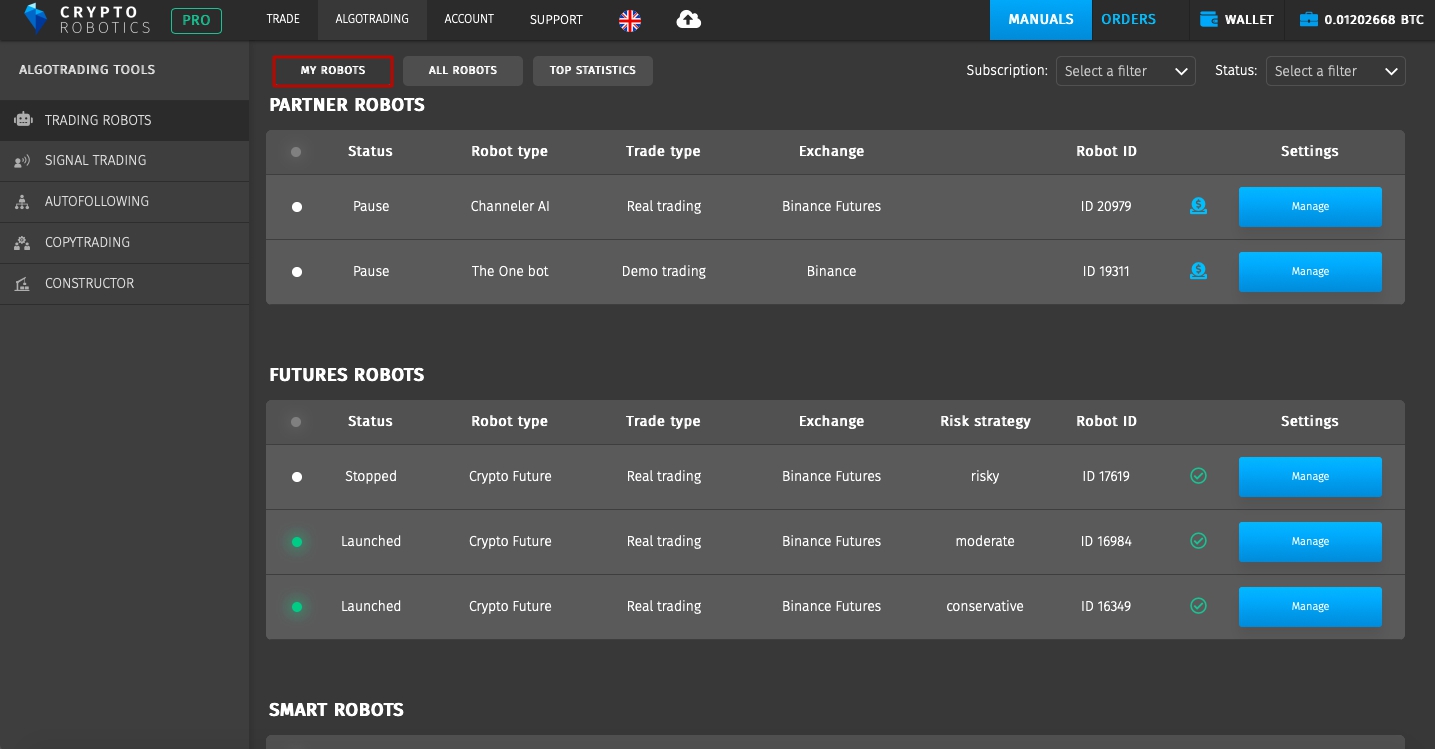Click the 'Binance' exchange cell of The One bot
The image size is (1435, 749).
tap(831, 272)
